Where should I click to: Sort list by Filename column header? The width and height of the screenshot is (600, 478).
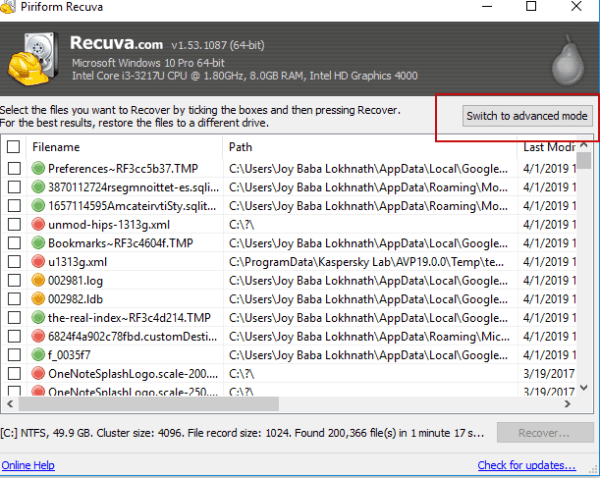coord(124,147)
